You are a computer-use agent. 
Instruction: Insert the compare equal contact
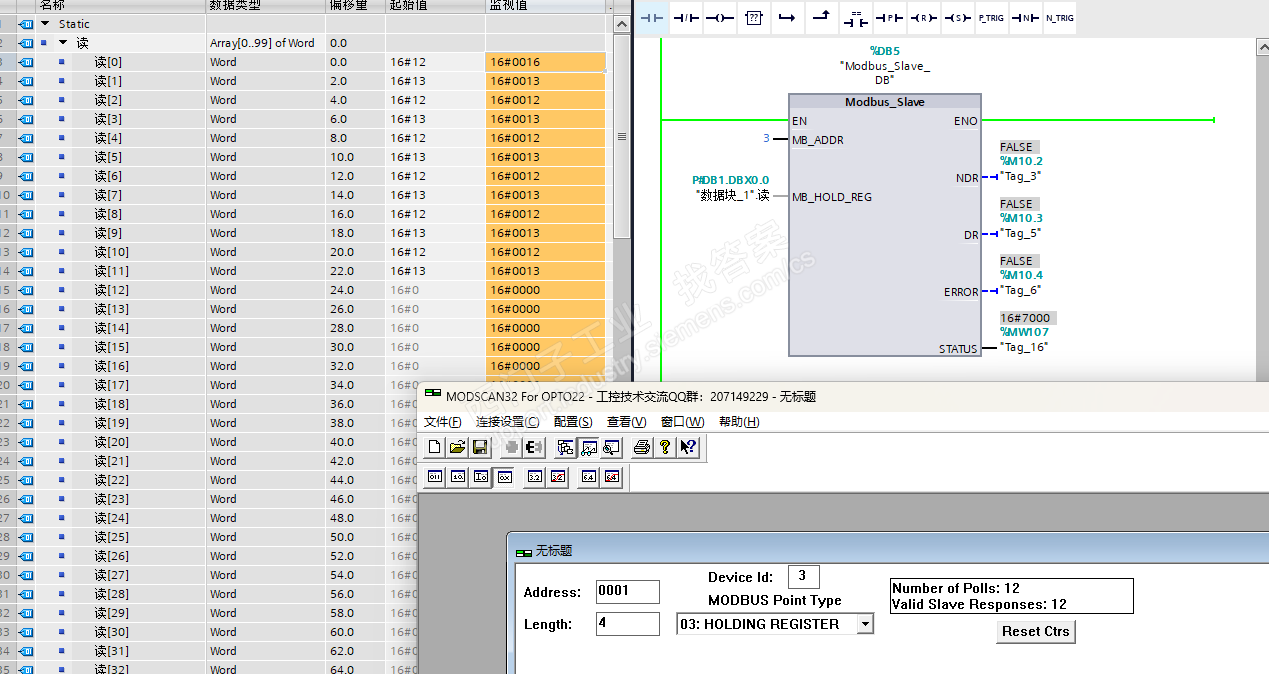pos(855,18)
